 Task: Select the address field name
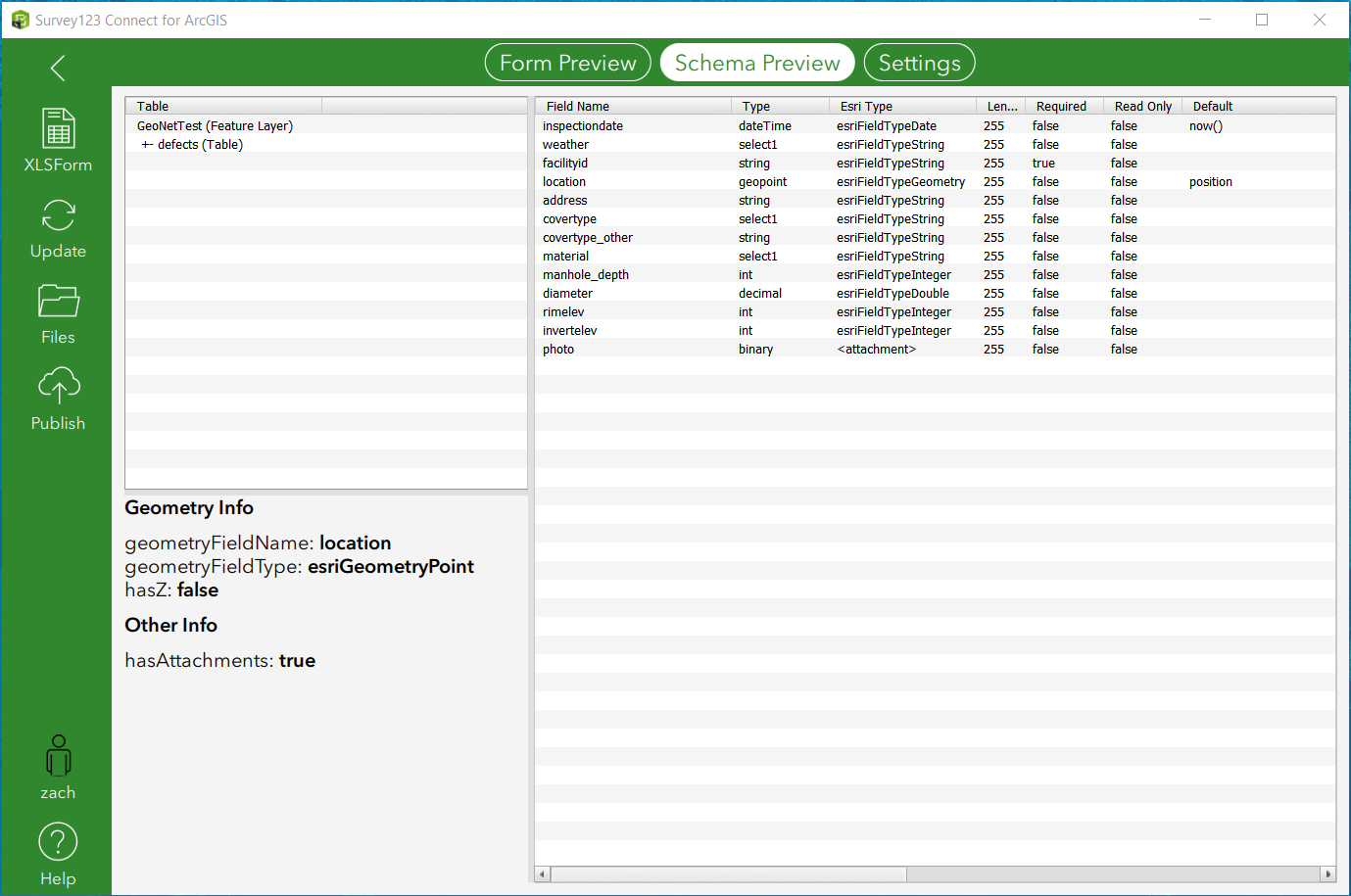click(x=565, y=200)
